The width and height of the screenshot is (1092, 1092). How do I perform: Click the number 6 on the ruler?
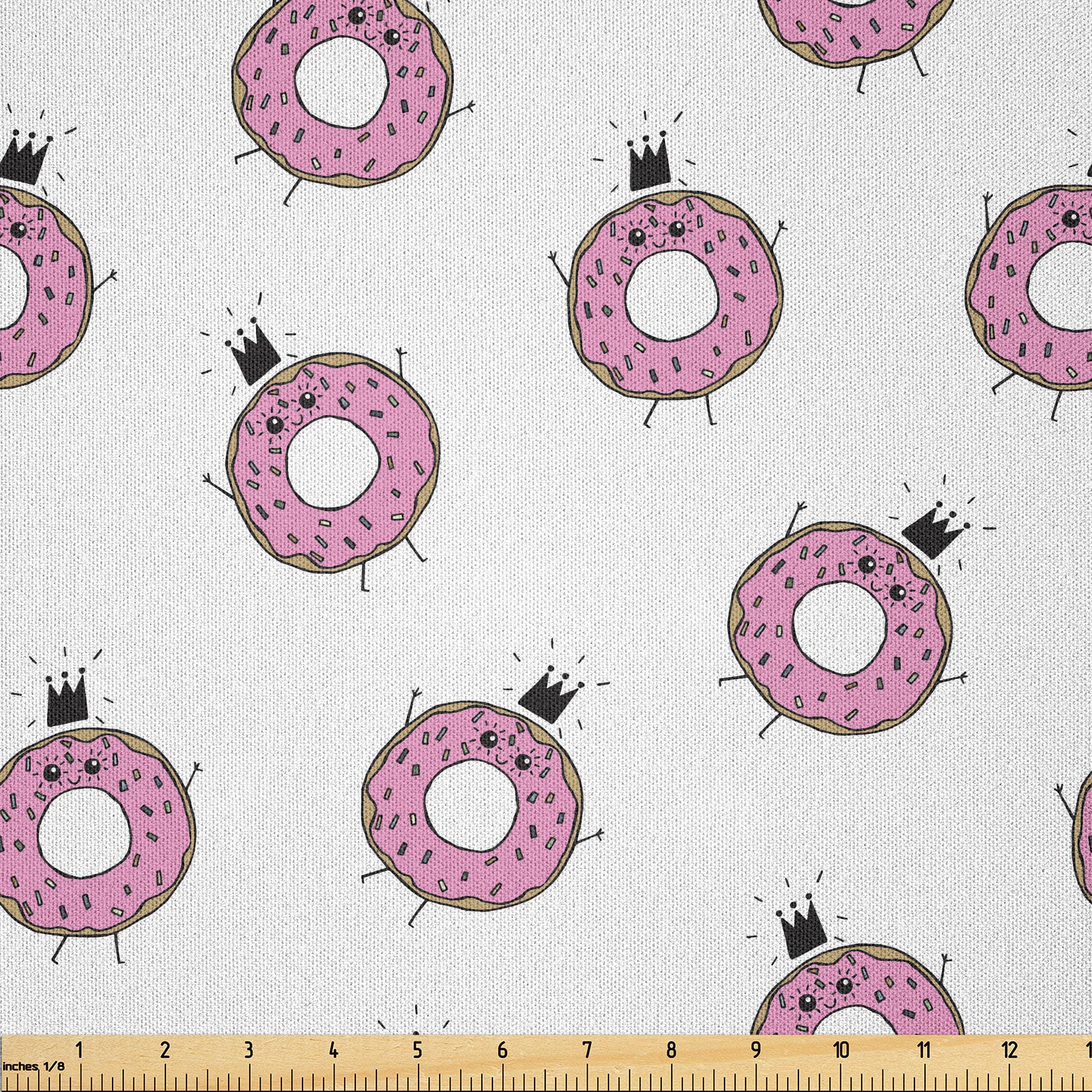click(x=502, y=1050)
